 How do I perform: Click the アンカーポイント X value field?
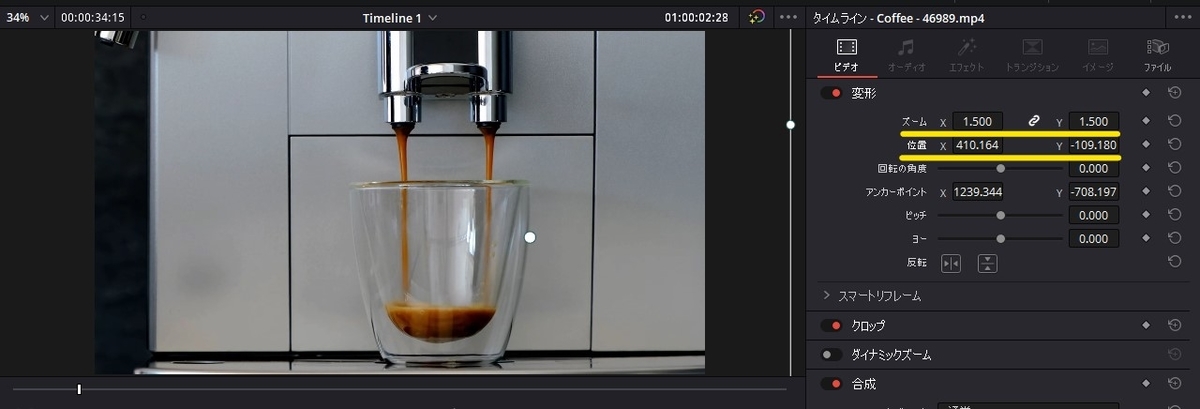click(x=977, y=191)
